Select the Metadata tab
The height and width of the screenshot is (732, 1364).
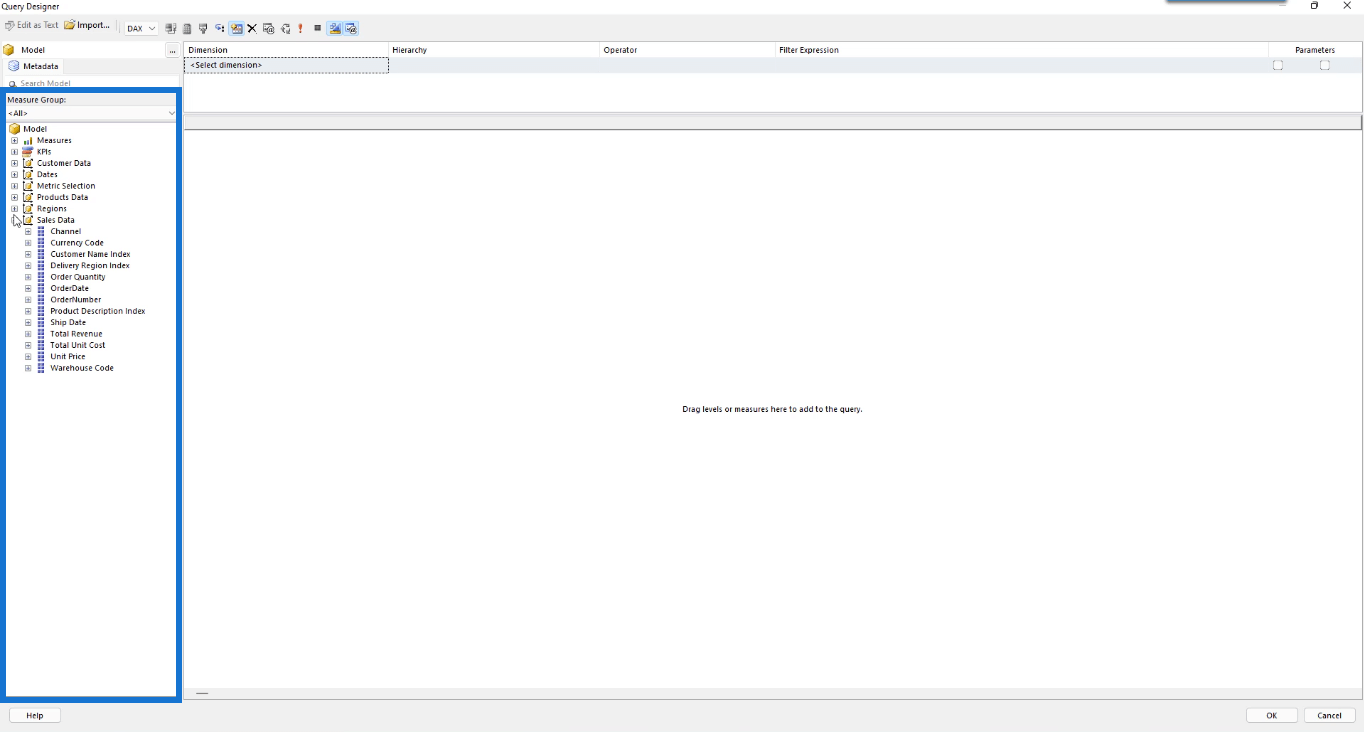click(34, 66)
